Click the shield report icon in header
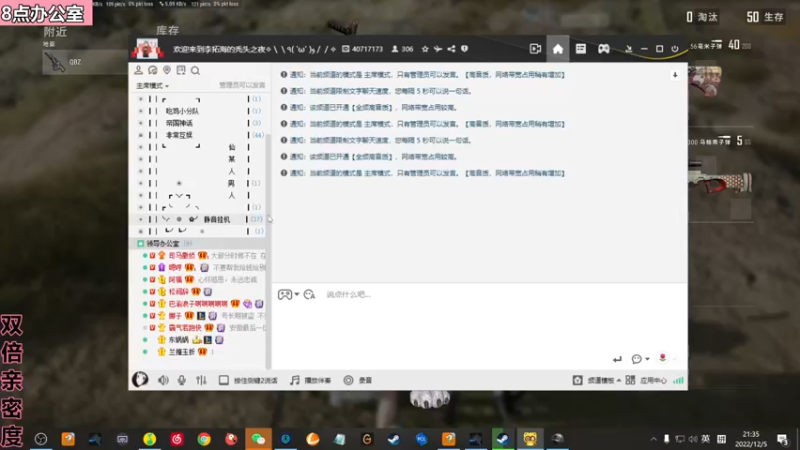This screenshot has width=800, height=450. coord(464,49)
